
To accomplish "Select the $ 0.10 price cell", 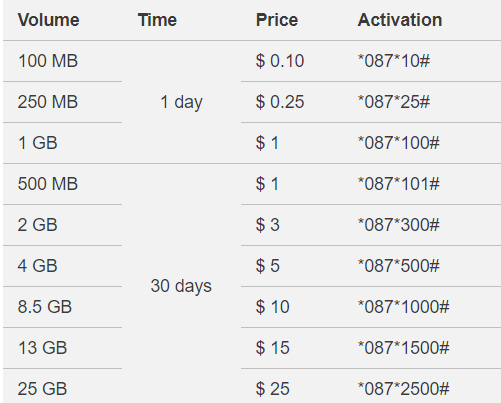I will click(280, 61).
